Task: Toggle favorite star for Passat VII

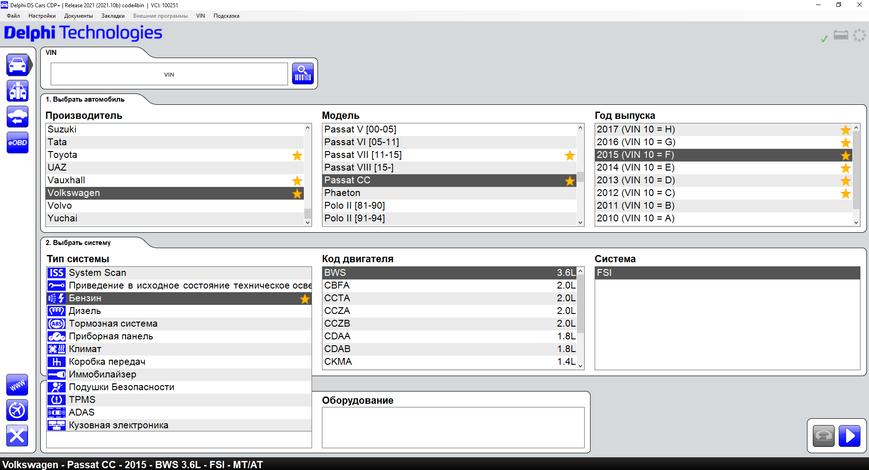Action: 570,155
